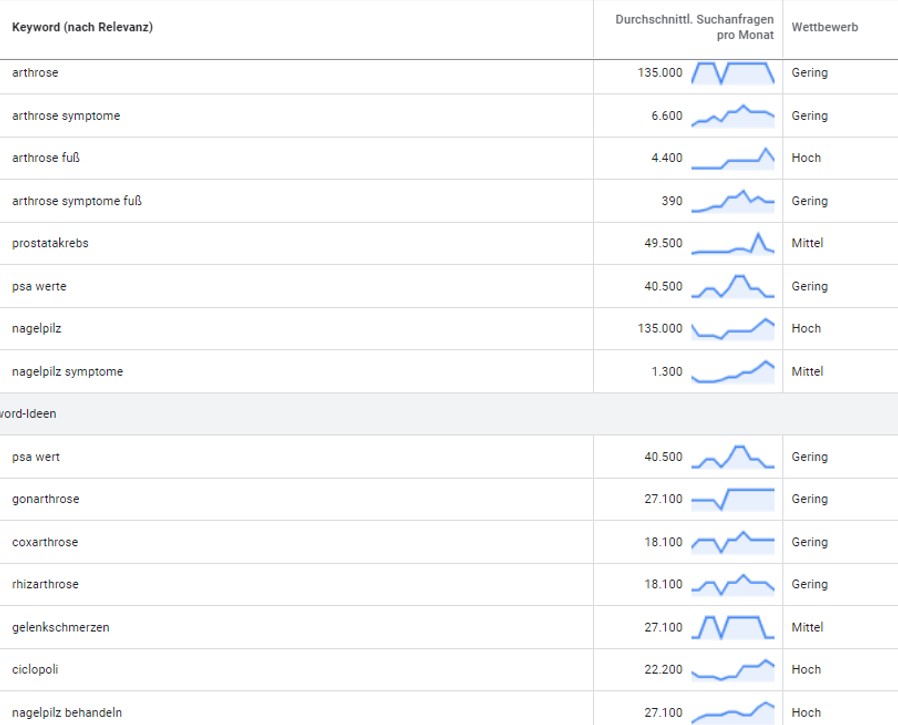View the trend chart for arthrose symptome

[x=733, y=115]
